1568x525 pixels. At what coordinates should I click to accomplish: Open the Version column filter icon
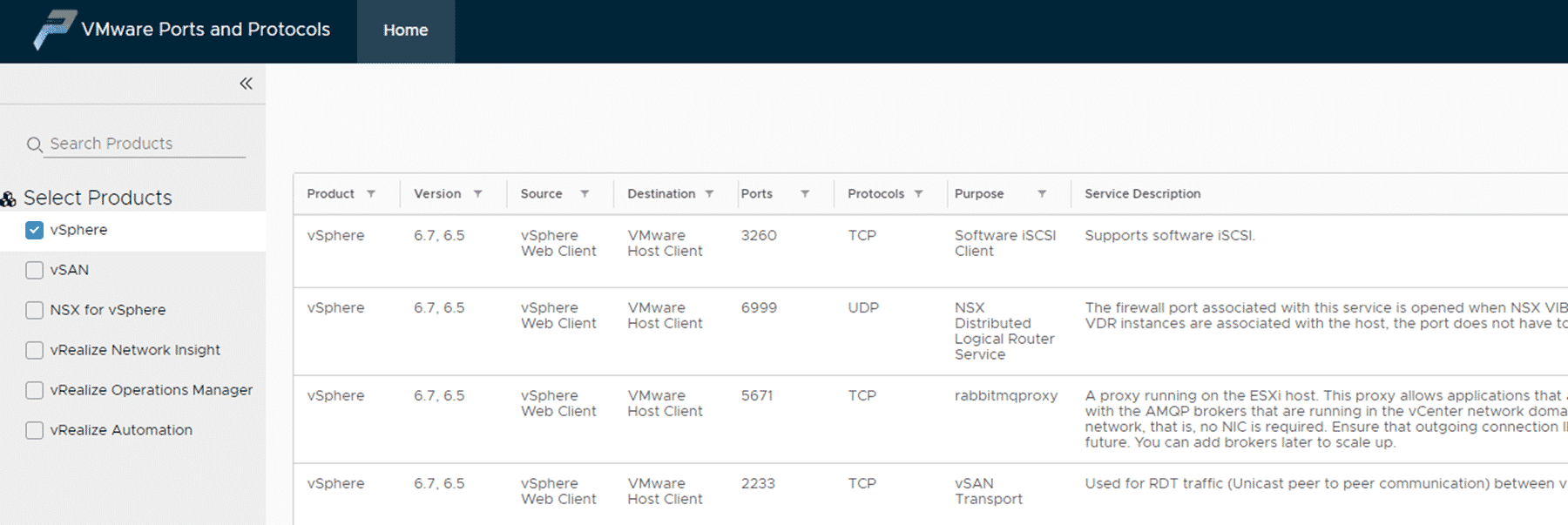477,194
